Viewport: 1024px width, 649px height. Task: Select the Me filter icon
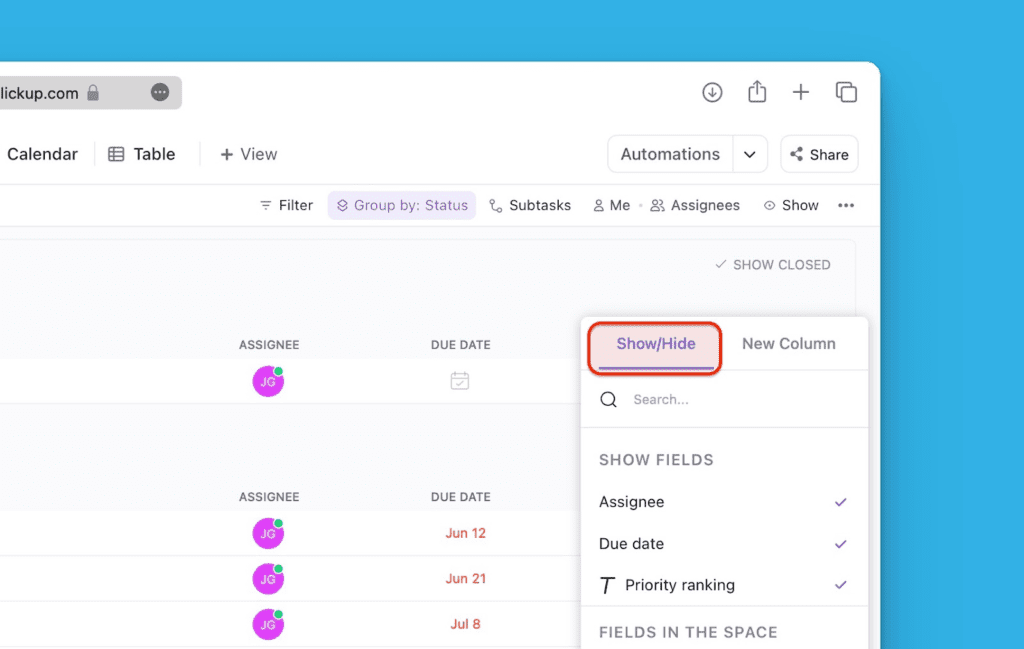click(x=598, y=205)
